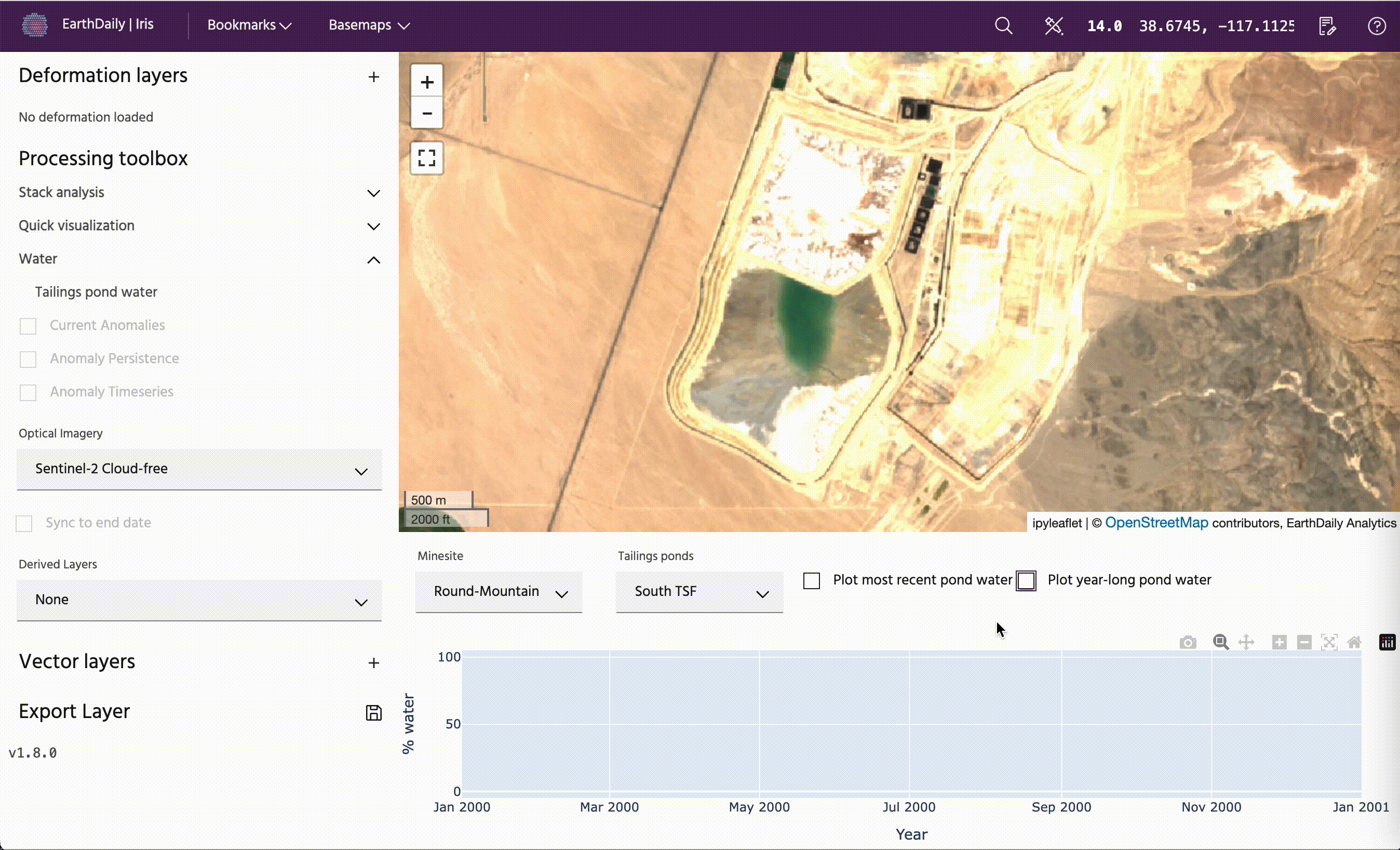Expand the Stack analysis section
The width and height of the screenshot is (1400, 850).
[x=373, y=193]
